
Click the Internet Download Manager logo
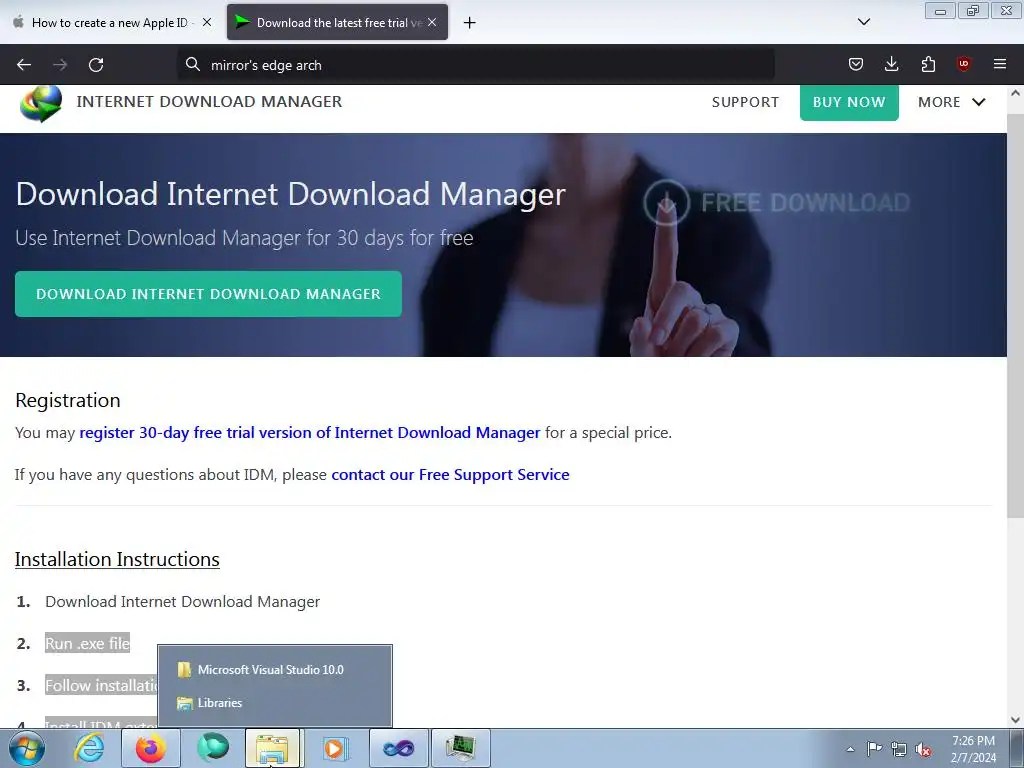tap(41, 103)
